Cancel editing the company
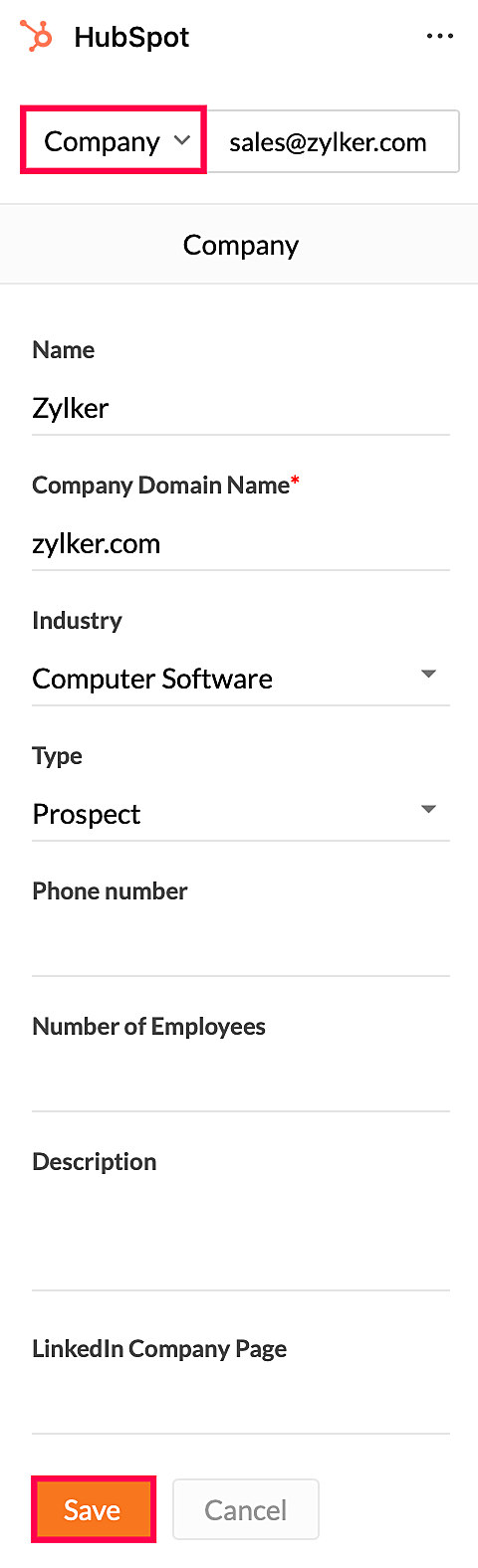Screen dimensions: 478x1568 pyautogui.click(x=246, y=1509)
